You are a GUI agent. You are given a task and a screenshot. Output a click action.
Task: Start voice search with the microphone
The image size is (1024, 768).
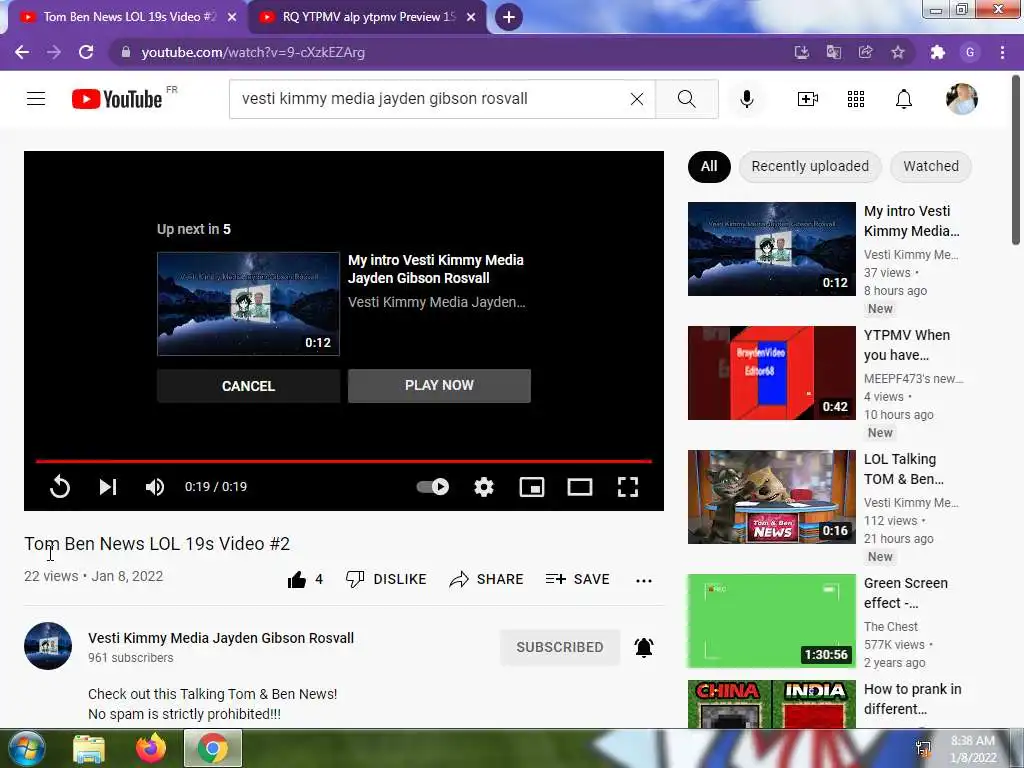747,99
